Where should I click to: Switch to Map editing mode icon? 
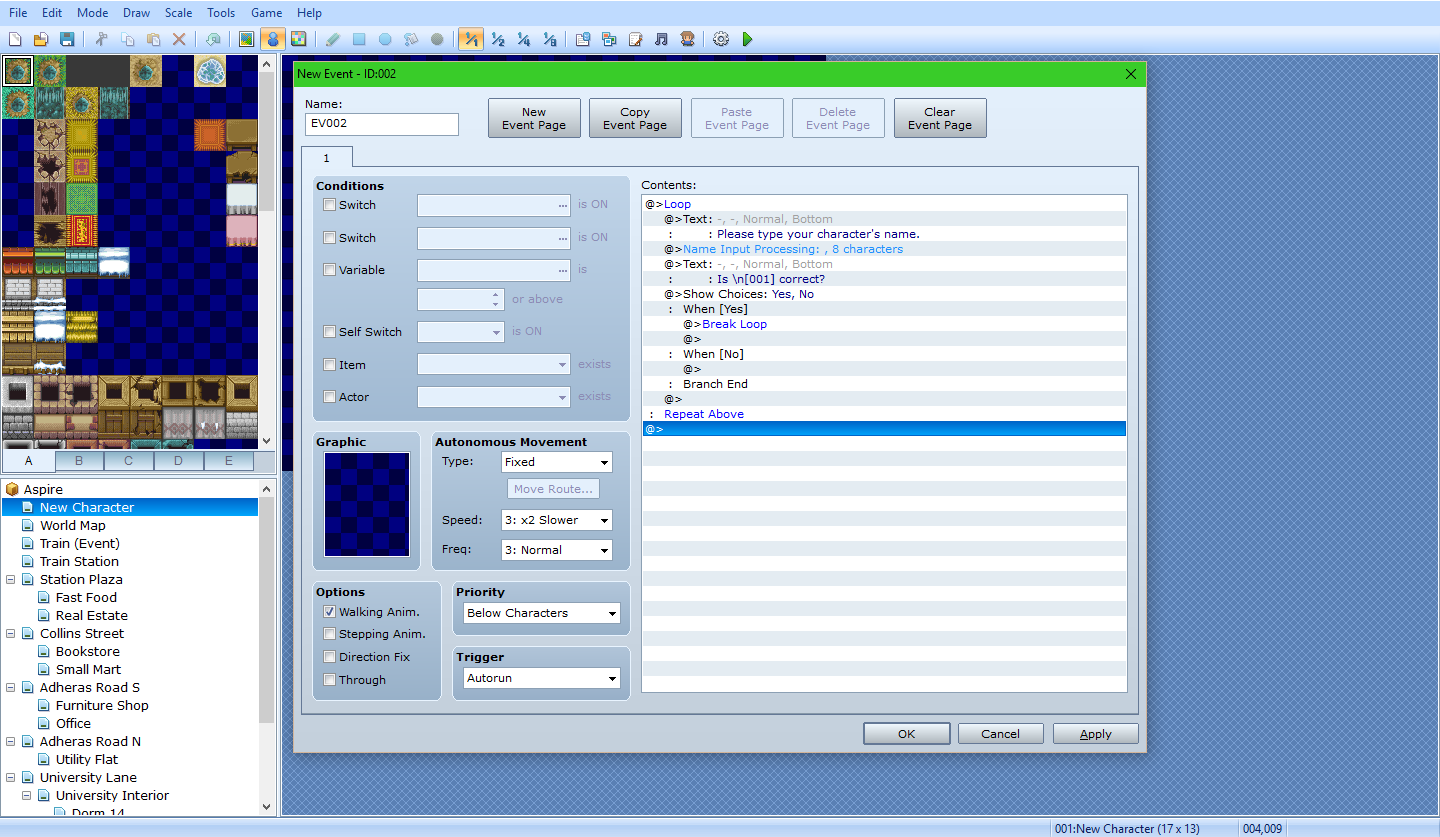246,39
